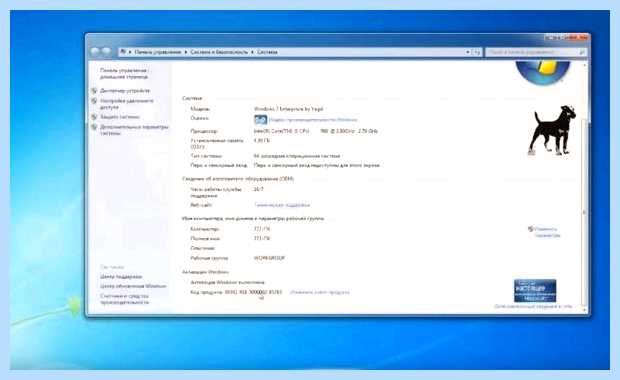Image resolution: width=620 pixels, height=380 pixels.
Task: Open Windows Experience Index link
Action: pos(313,120)
